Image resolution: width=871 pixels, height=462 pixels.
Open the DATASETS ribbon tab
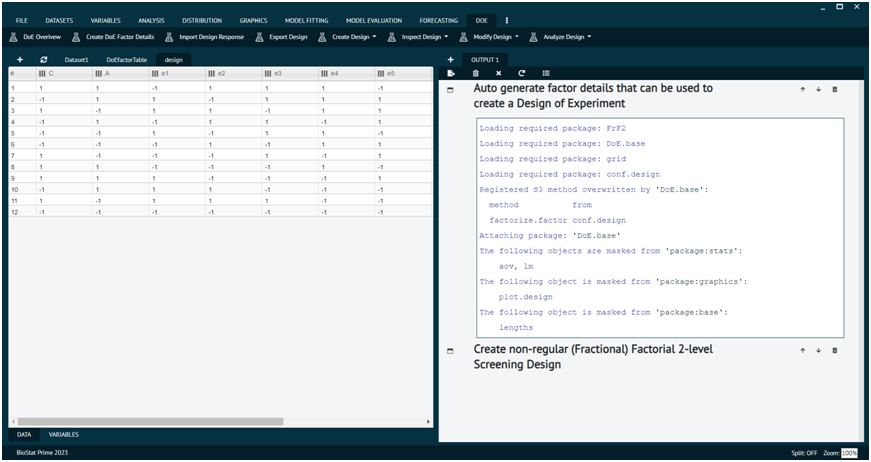point(59,21)
